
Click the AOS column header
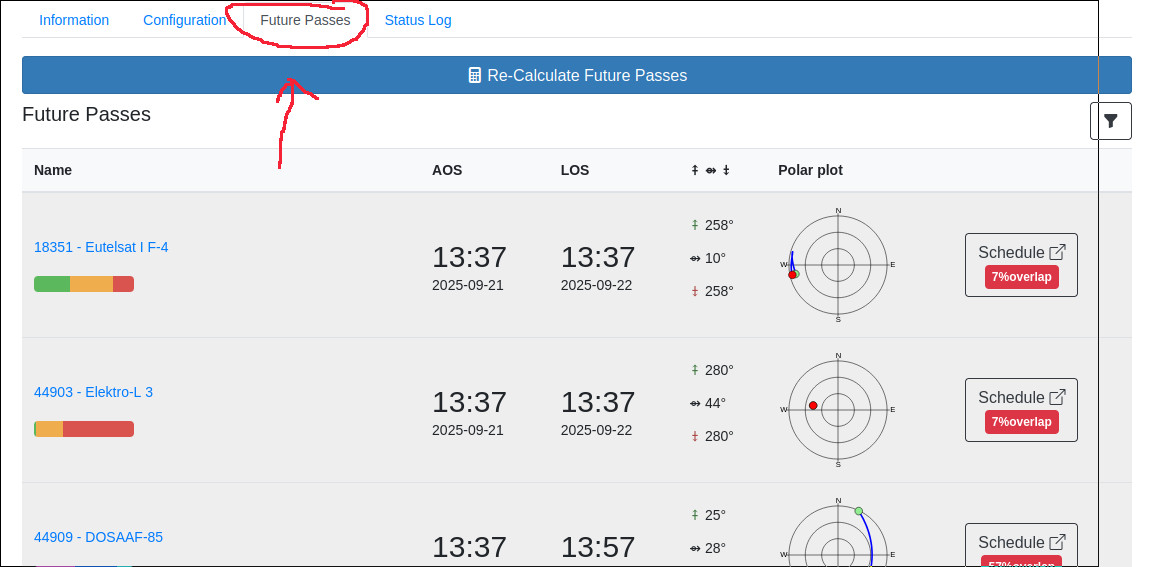[447, 170]
